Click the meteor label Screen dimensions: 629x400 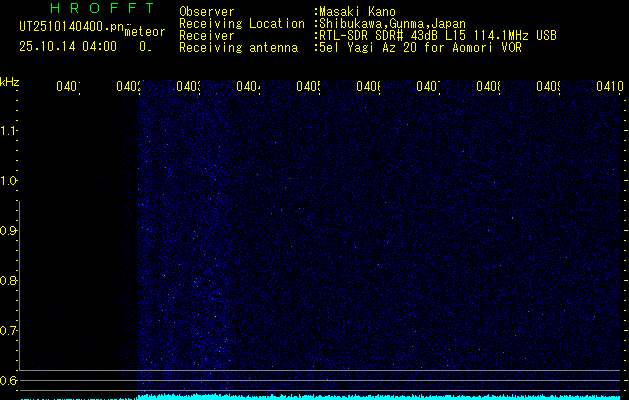145,32
